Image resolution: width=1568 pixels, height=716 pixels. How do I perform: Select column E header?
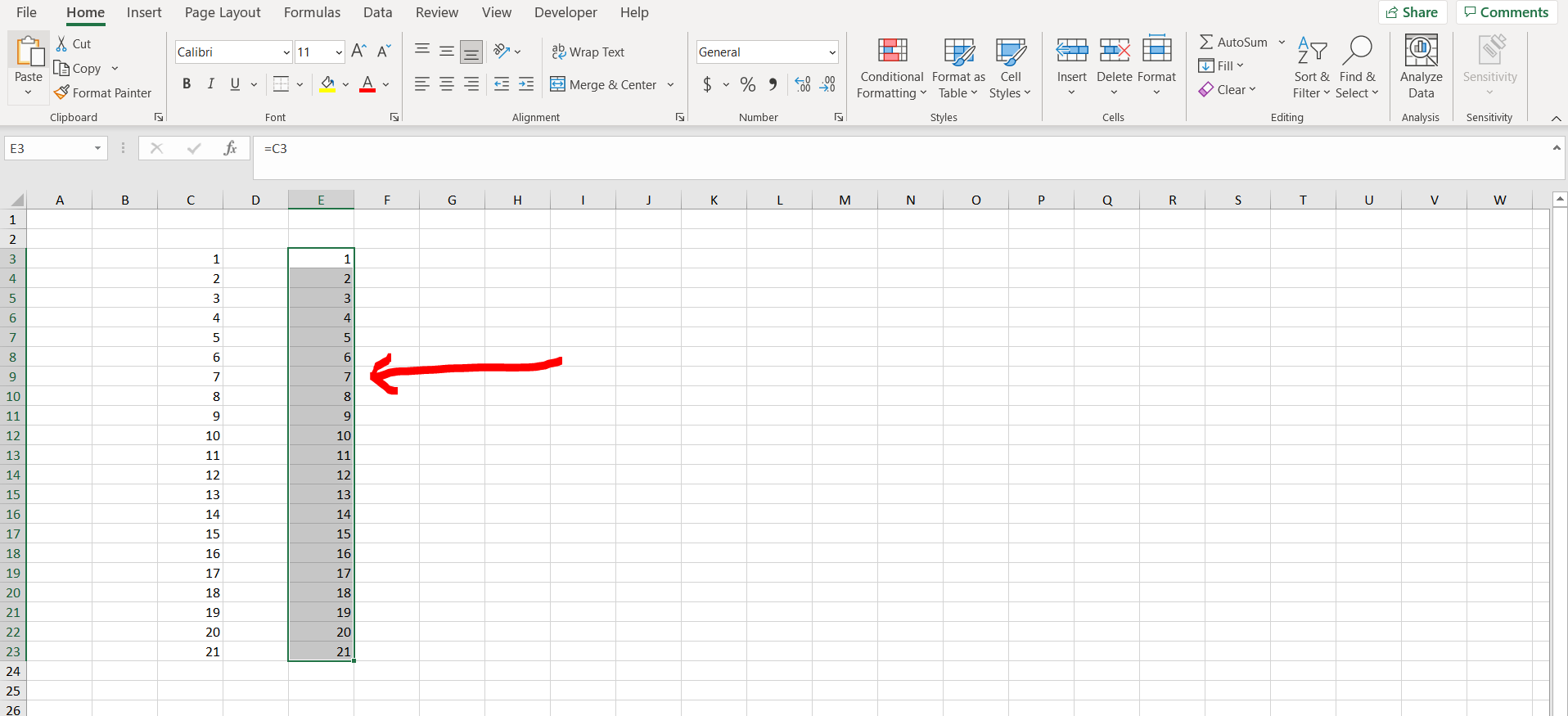click(321, 200)
